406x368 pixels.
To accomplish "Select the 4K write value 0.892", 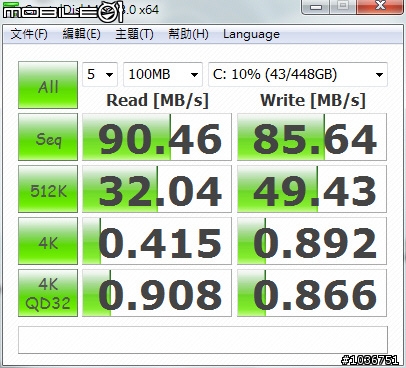I will [312, 241].
